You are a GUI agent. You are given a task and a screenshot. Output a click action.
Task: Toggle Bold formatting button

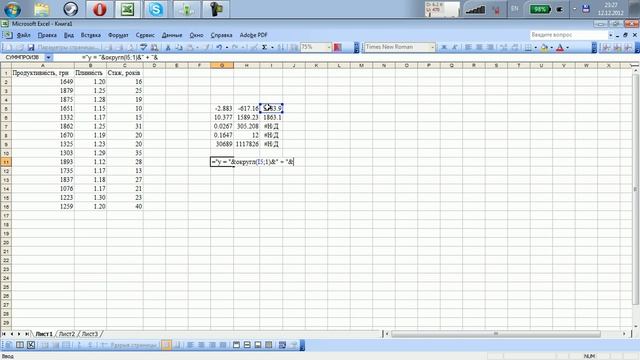[444, 48]
